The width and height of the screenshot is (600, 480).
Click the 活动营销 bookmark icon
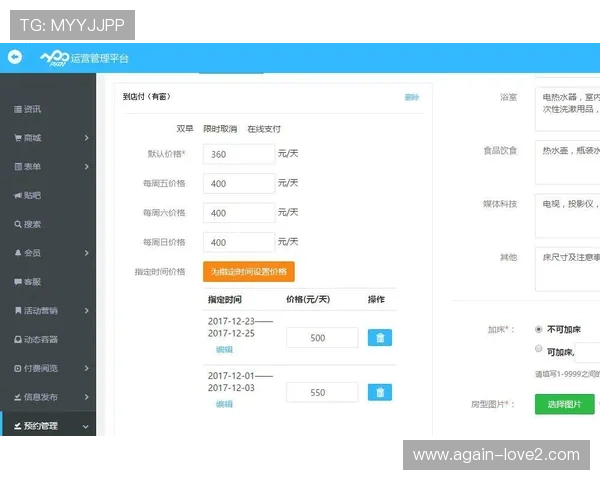(18, 310)
